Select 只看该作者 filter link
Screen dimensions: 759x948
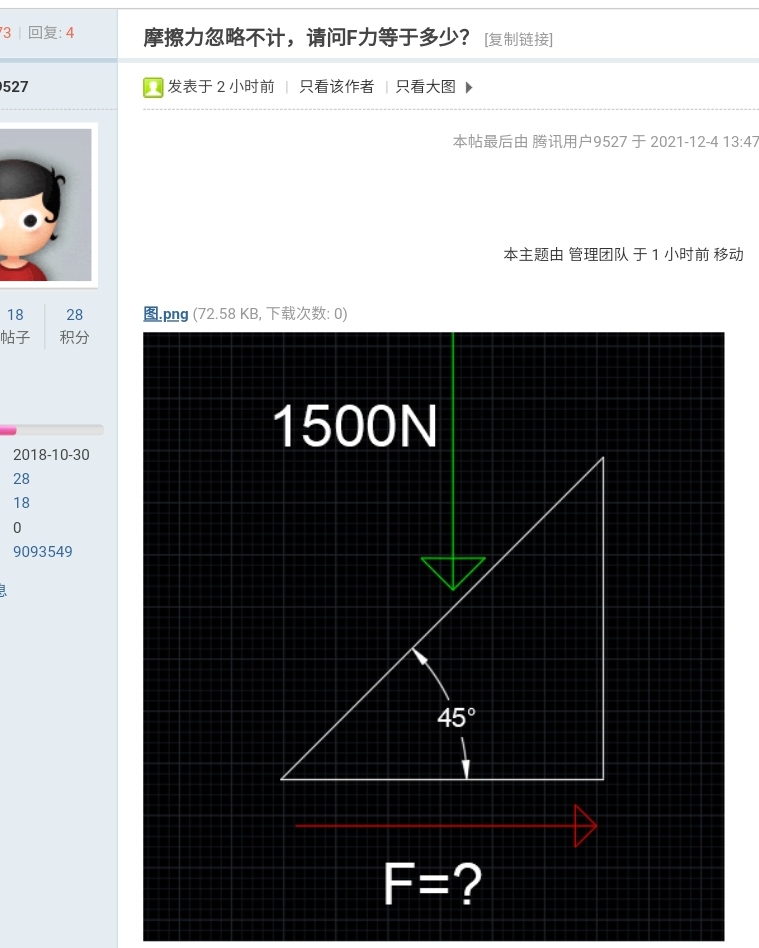point(337,87)
